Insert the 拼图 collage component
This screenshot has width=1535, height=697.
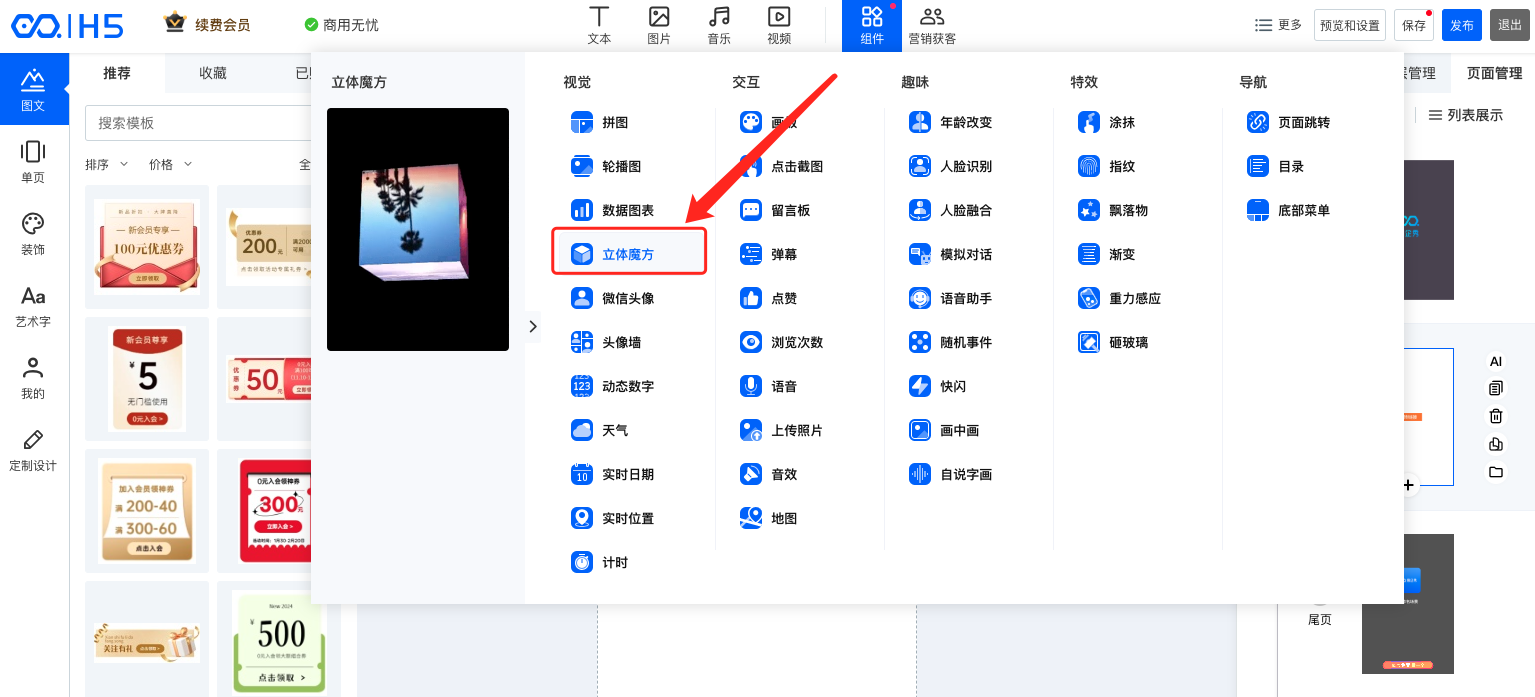point(614,122)
